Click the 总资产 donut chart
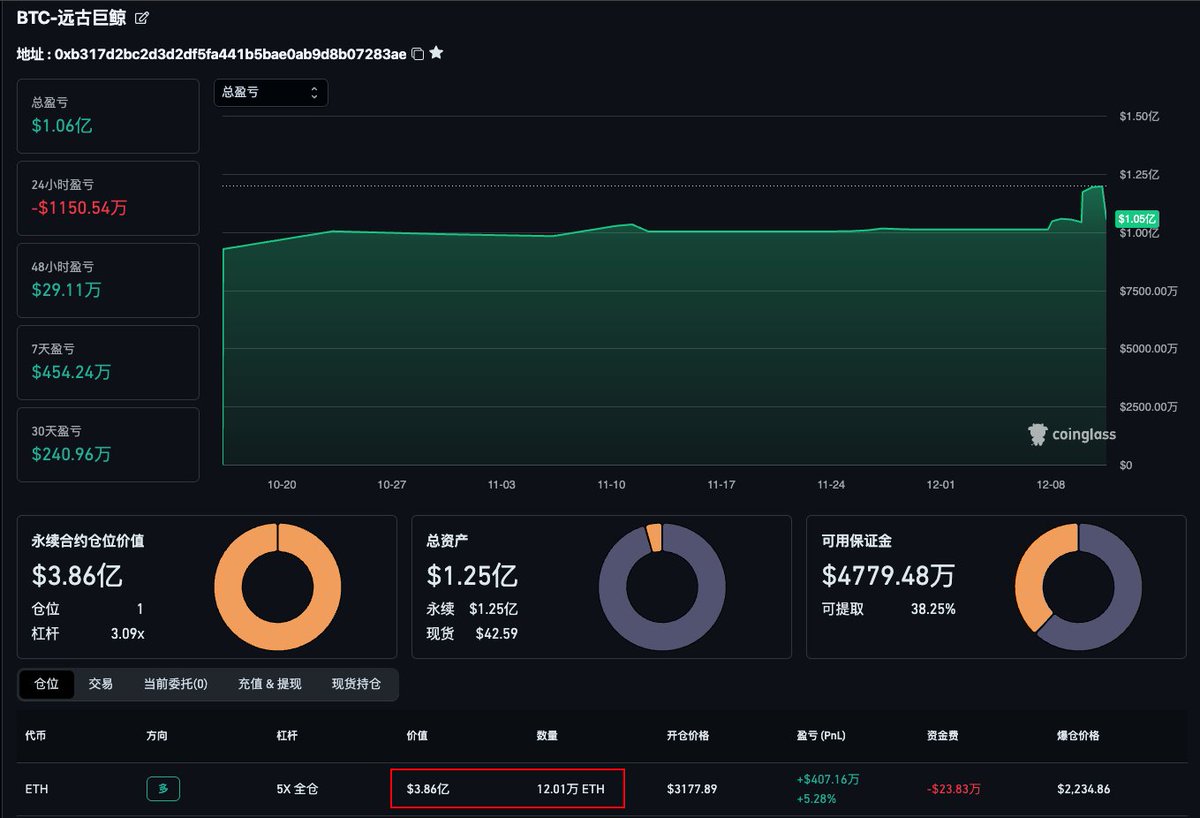The height and width of the screenshot is (818, 1200). point(662,585)
